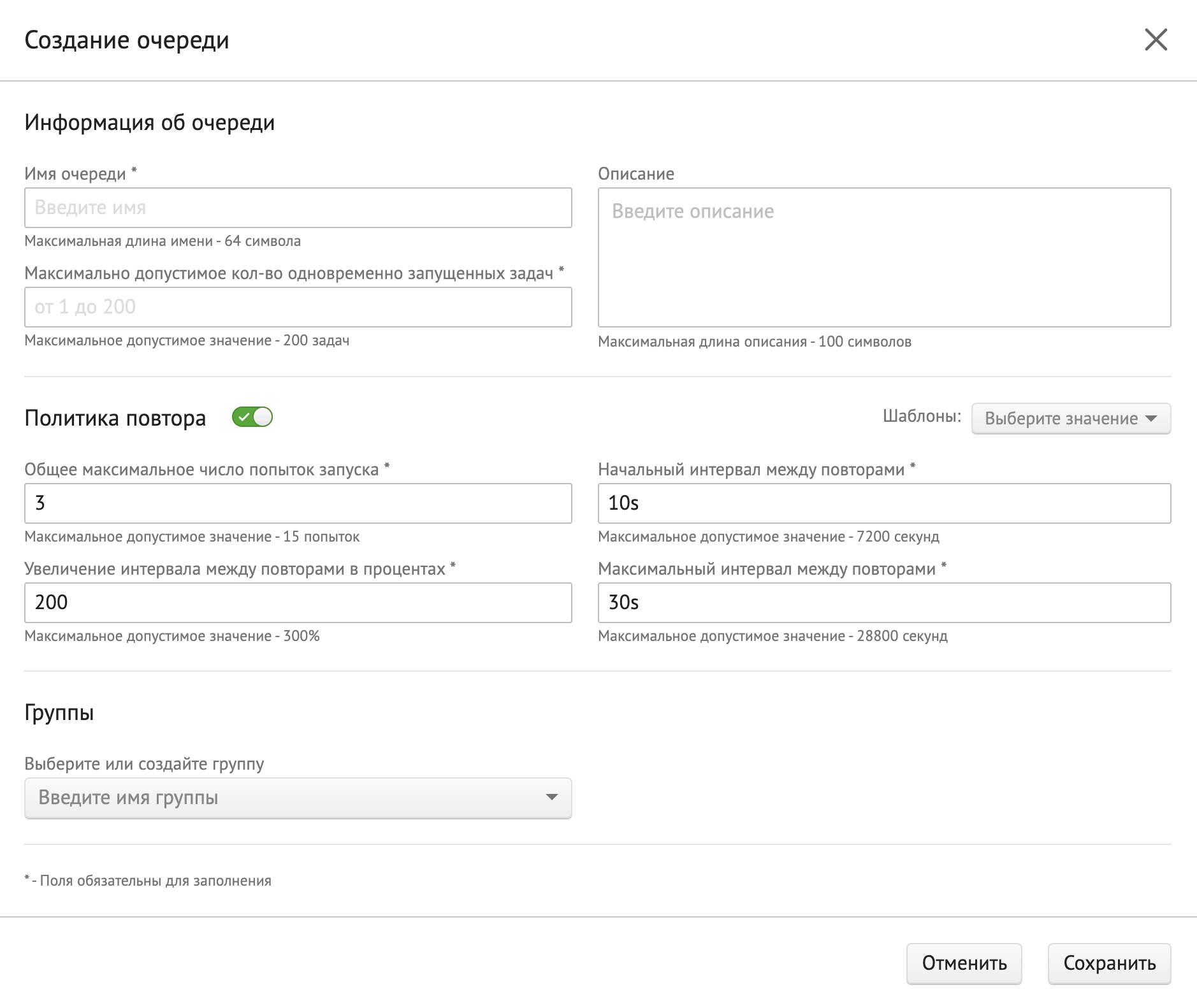Click the max launch attempts field showing 3

point(298,503)
